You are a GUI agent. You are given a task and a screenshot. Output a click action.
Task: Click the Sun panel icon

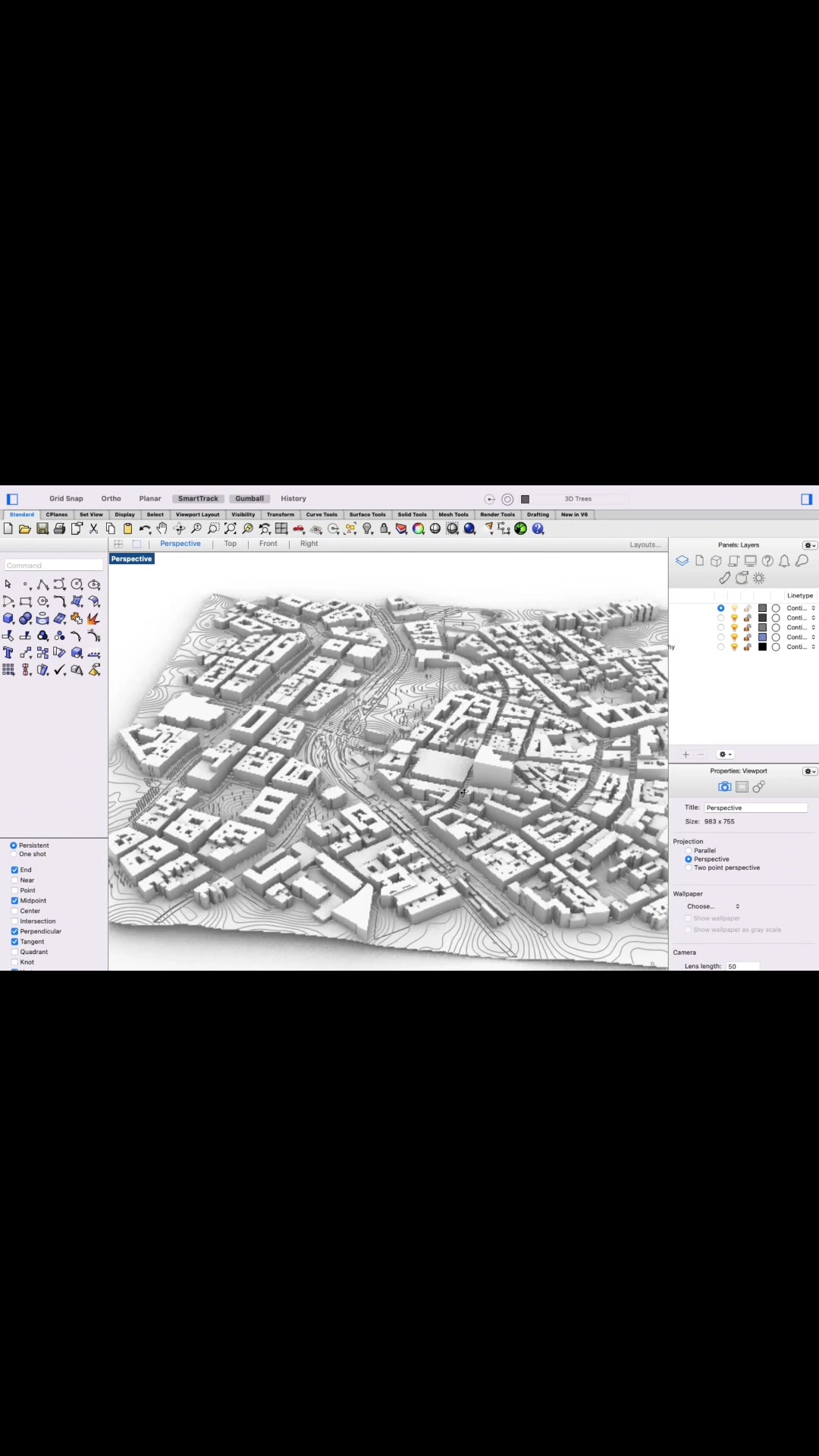pos(759,578)
